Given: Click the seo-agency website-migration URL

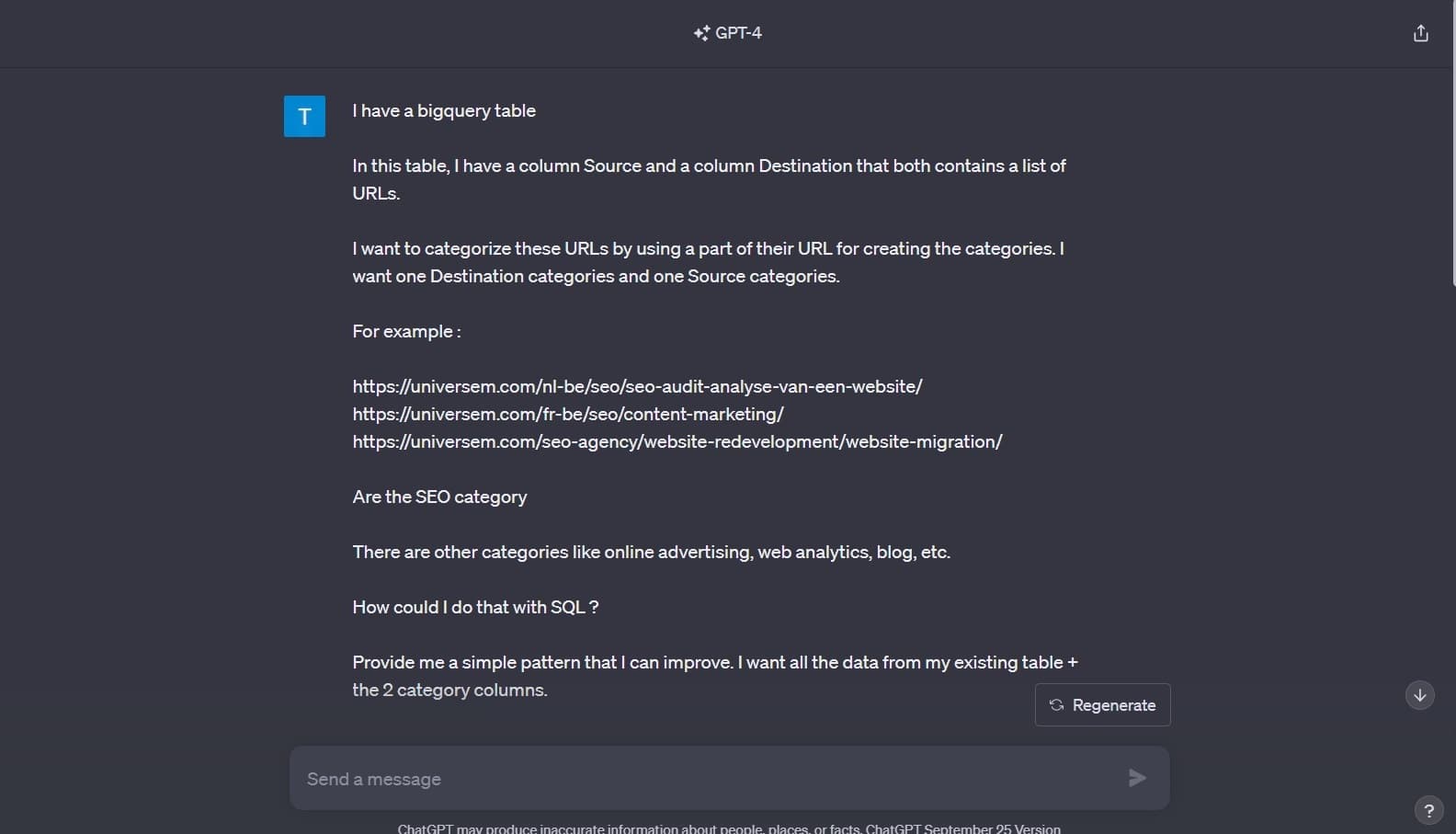Looking at the screenshot, I should 677,441.
